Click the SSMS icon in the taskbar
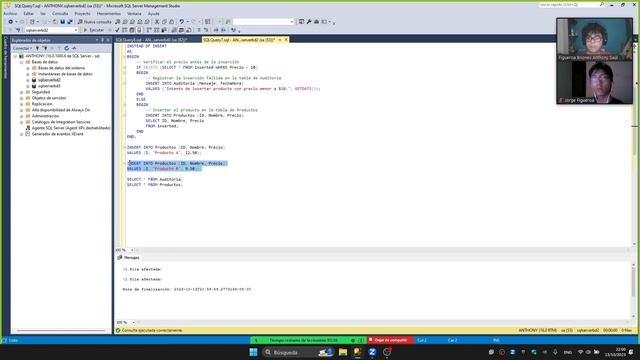 click(x=358, y=352)
